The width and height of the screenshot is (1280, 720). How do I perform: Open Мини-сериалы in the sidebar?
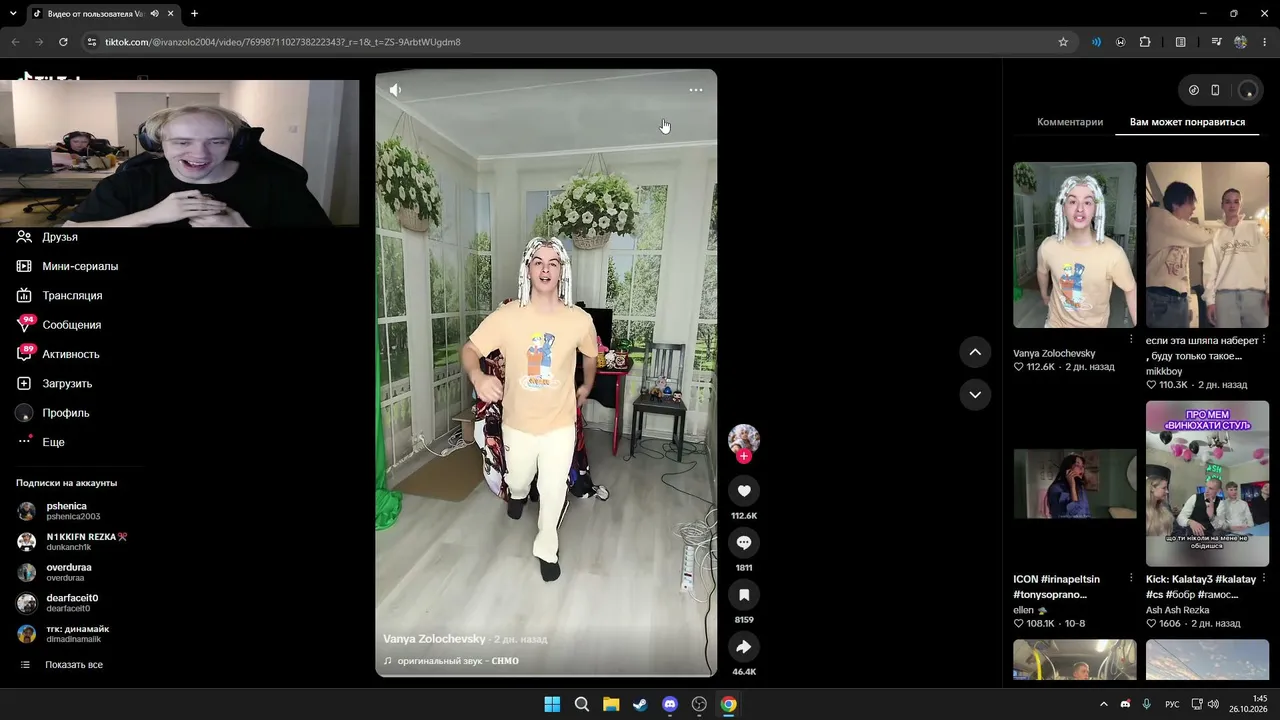click(x=80, y=266)
